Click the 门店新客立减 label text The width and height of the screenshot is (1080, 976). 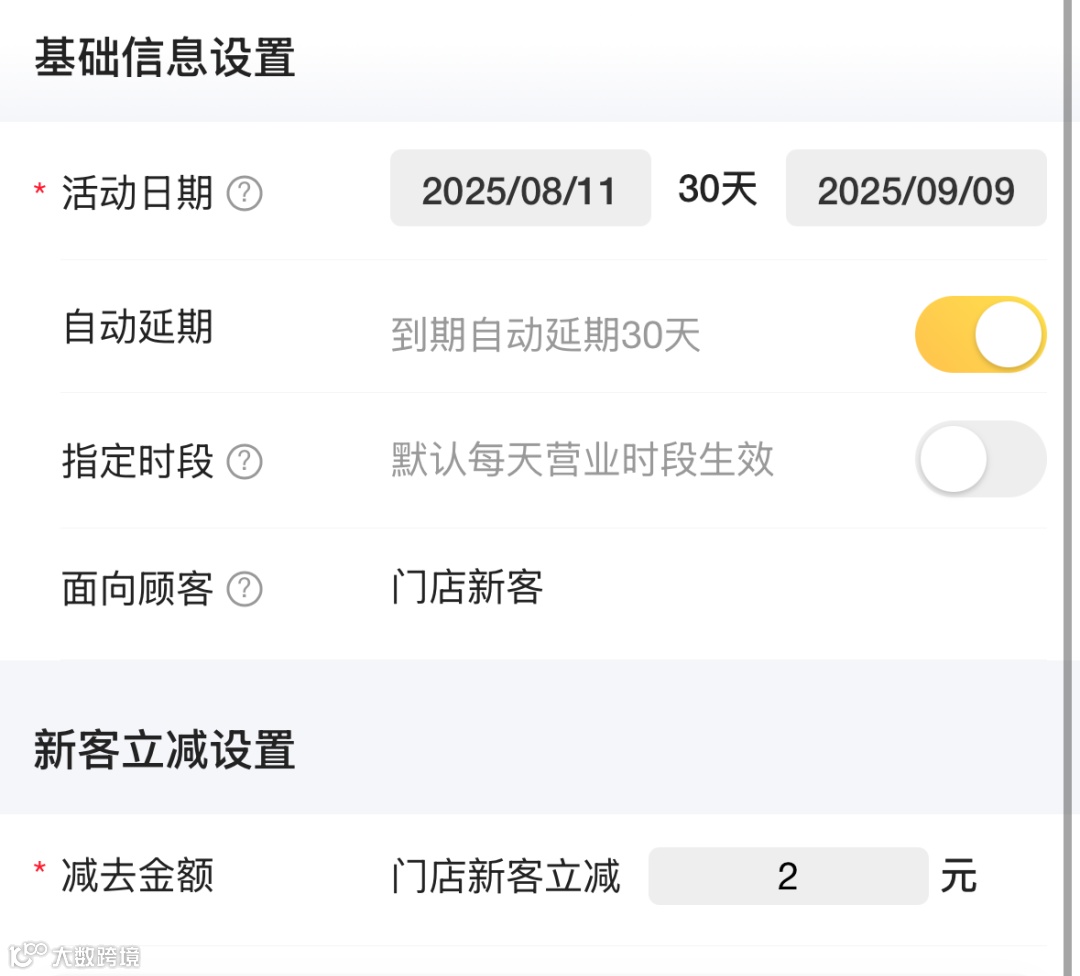pos(506,877)
